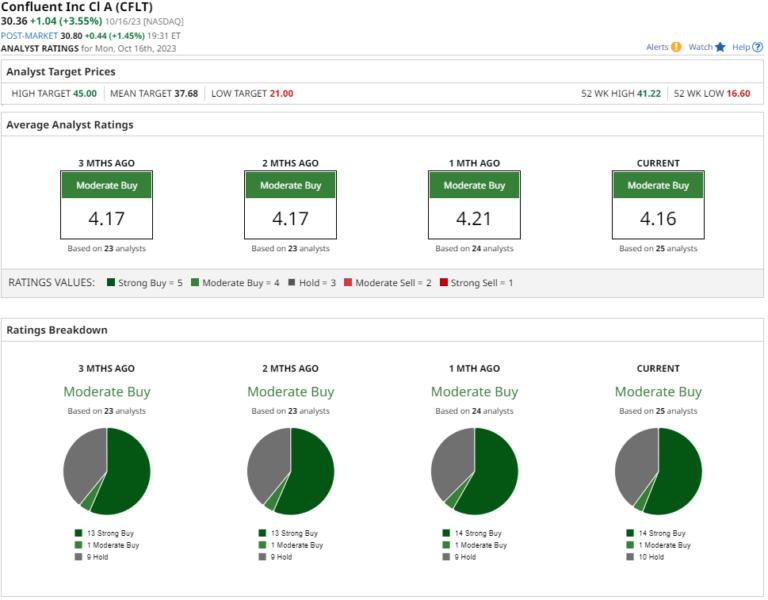Click the POST-MARKET label
Viewport: 768px width, 600px height.
click(x=29, y=36)
